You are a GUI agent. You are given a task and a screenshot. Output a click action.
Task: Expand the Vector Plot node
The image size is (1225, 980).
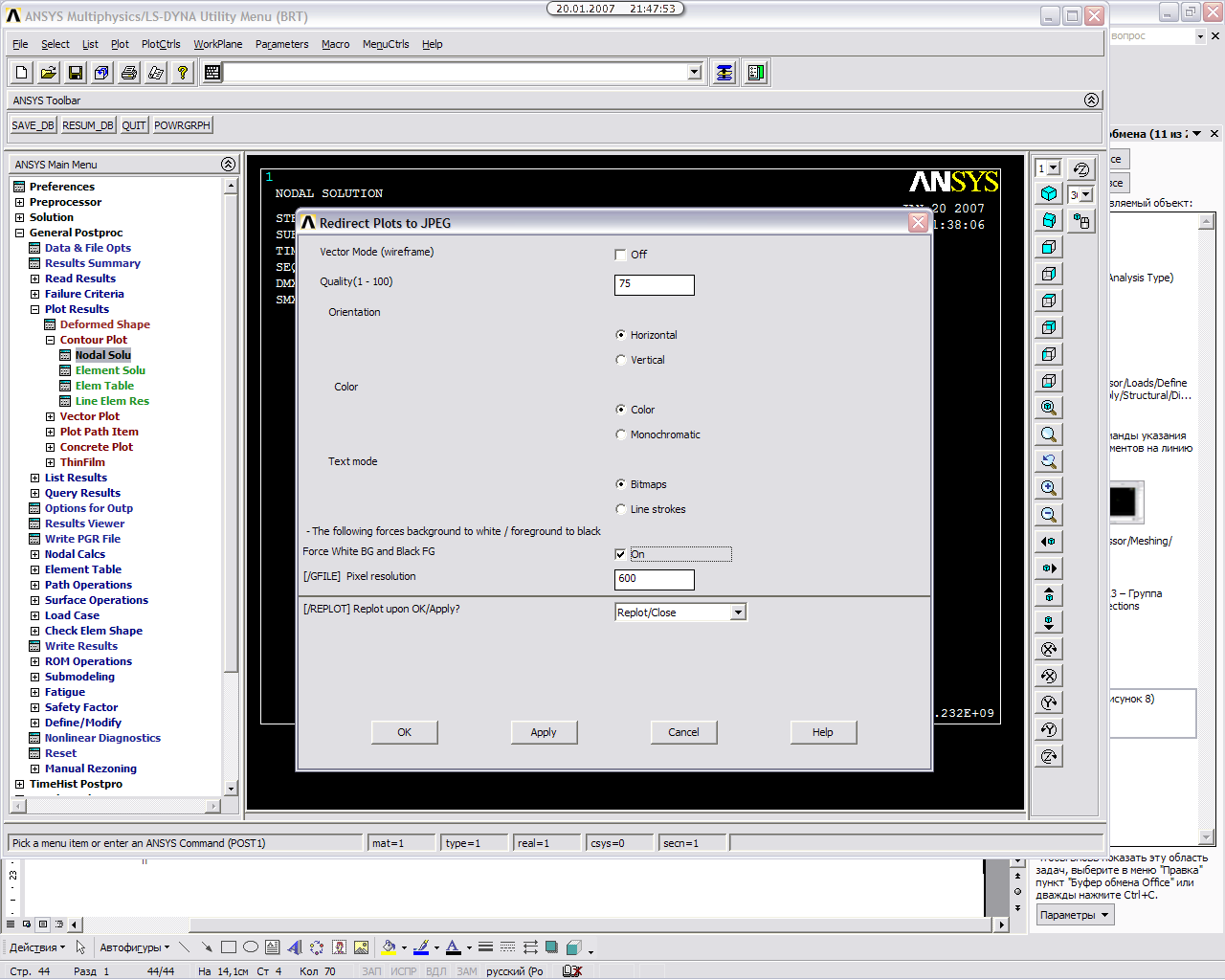coord(50,416)
